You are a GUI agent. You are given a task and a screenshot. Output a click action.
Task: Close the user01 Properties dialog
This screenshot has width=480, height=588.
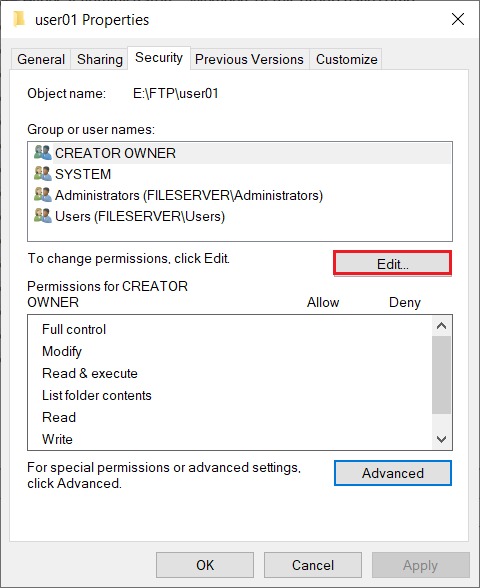[458, 19]
